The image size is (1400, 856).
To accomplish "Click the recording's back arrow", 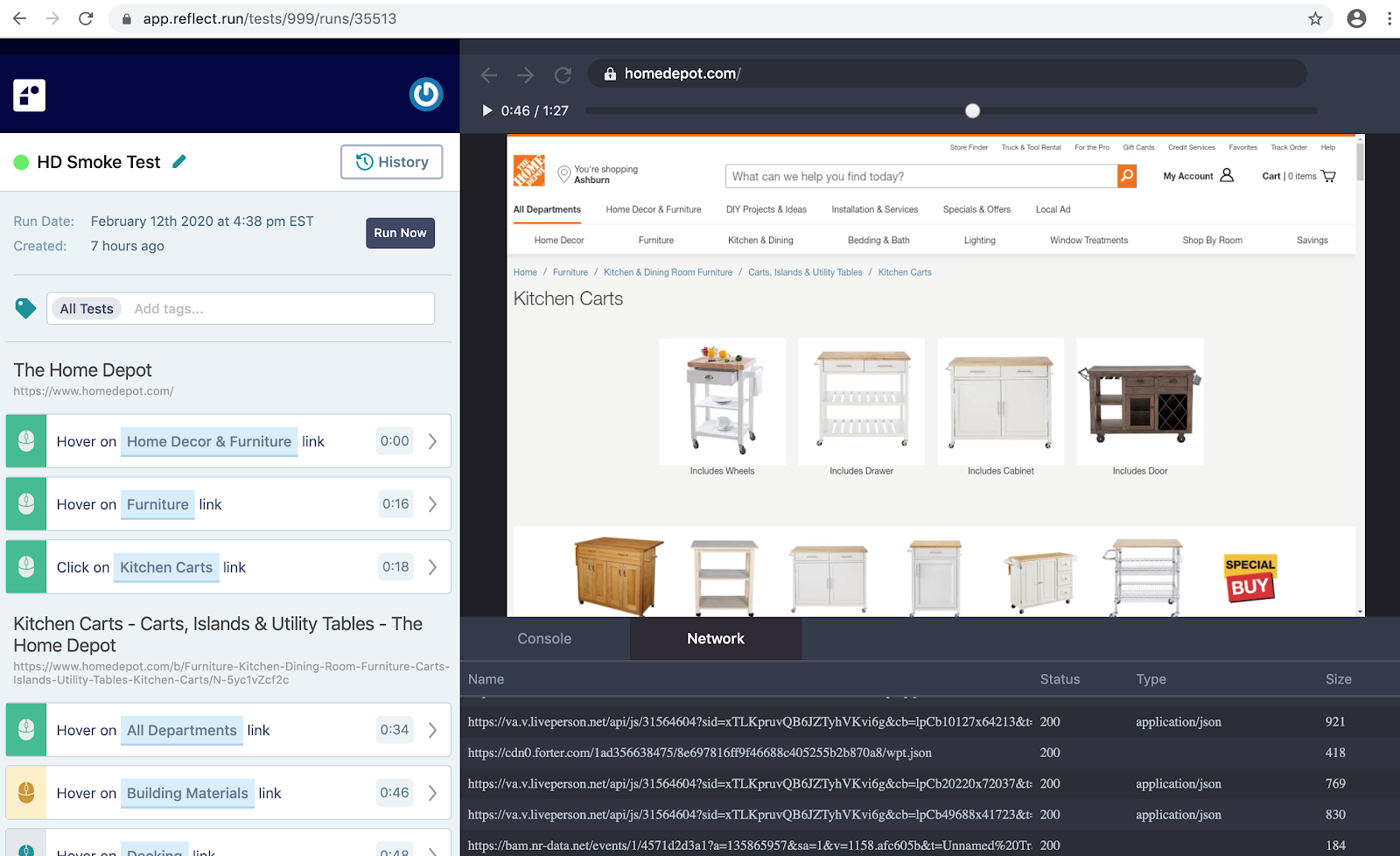I will click(489, 74).
